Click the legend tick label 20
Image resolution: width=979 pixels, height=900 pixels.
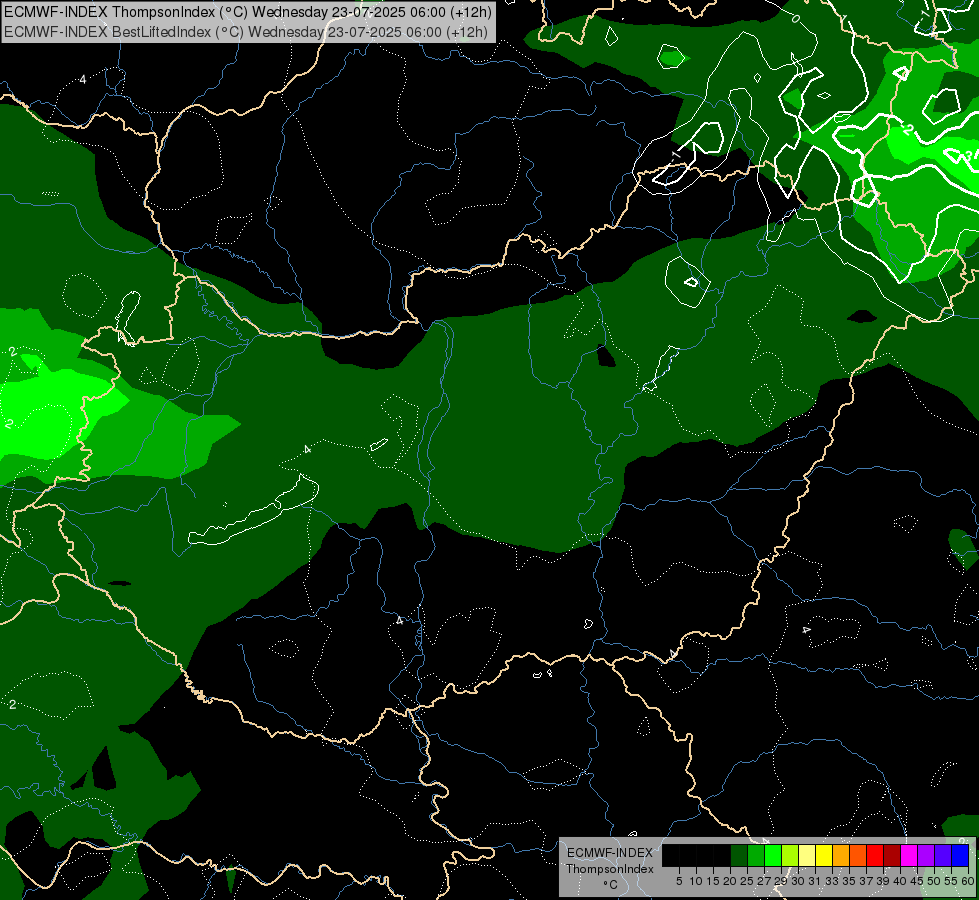(x=731, y=881)
